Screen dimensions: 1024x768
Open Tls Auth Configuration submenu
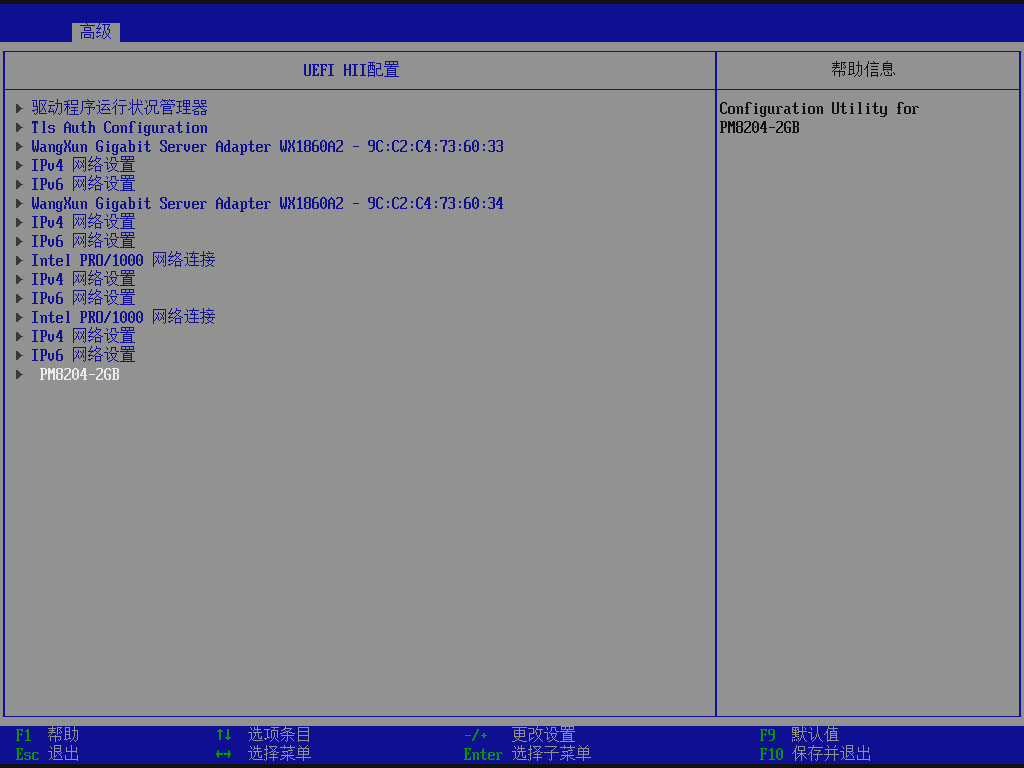tap(119, 127)
